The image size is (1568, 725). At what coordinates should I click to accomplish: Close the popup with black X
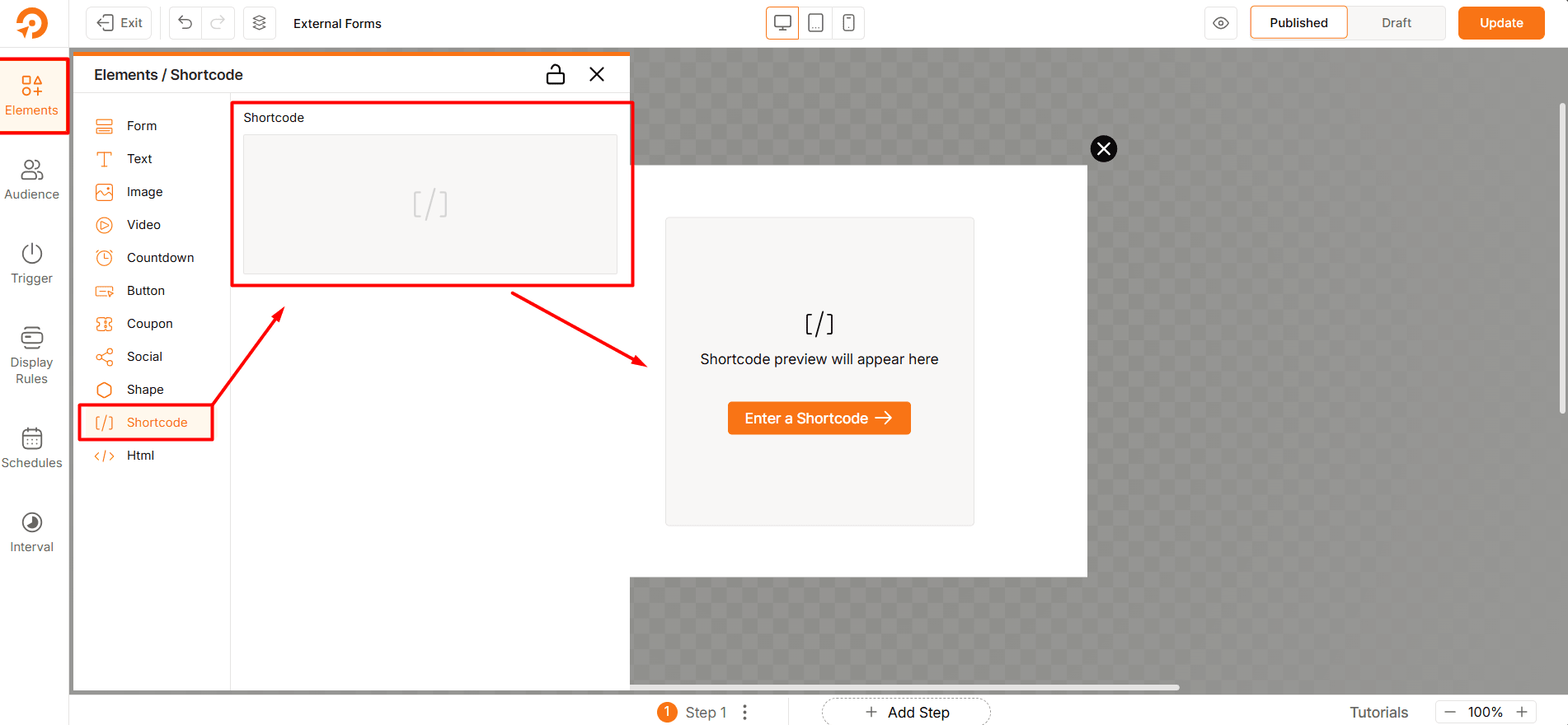[x=1103, y=149]
